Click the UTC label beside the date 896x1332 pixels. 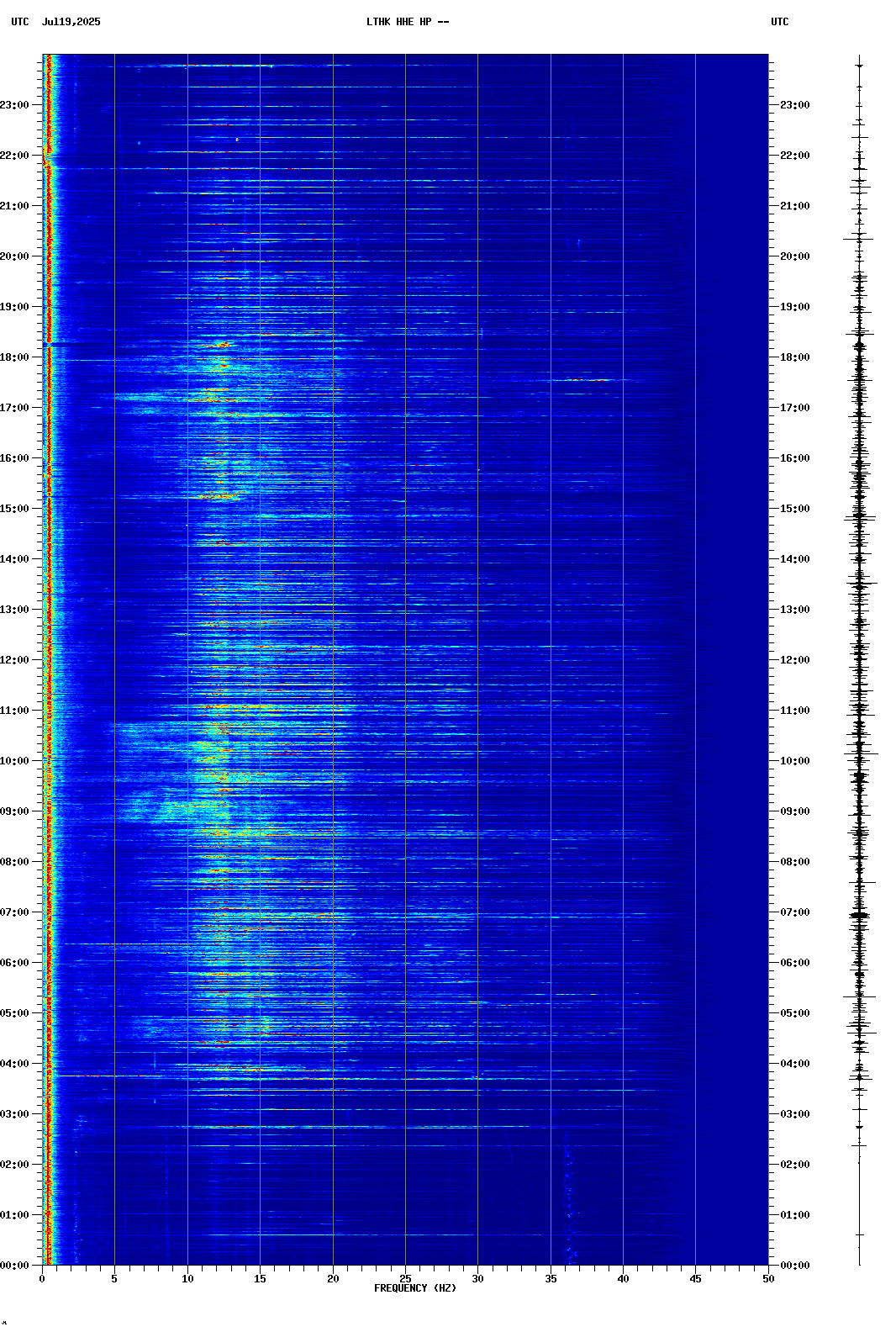point(20,22)
